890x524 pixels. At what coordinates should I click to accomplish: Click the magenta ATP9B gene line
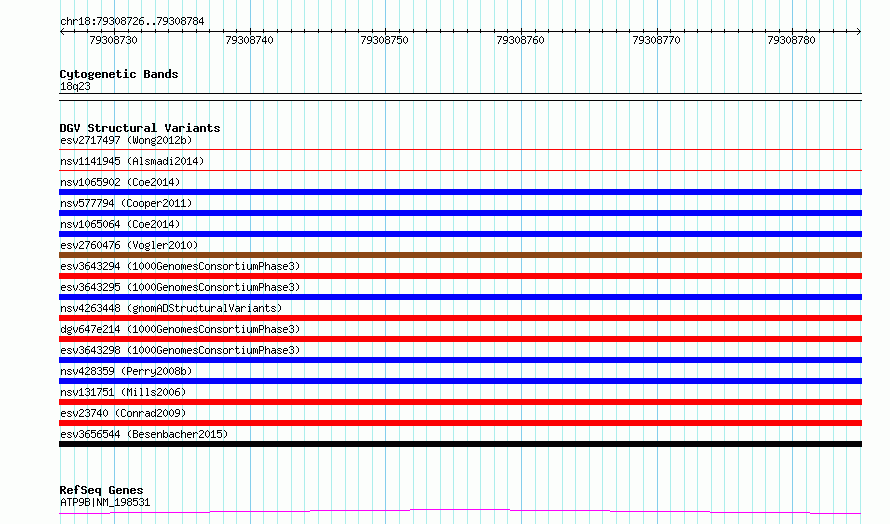pyautogui.click(x=460, y=512)
